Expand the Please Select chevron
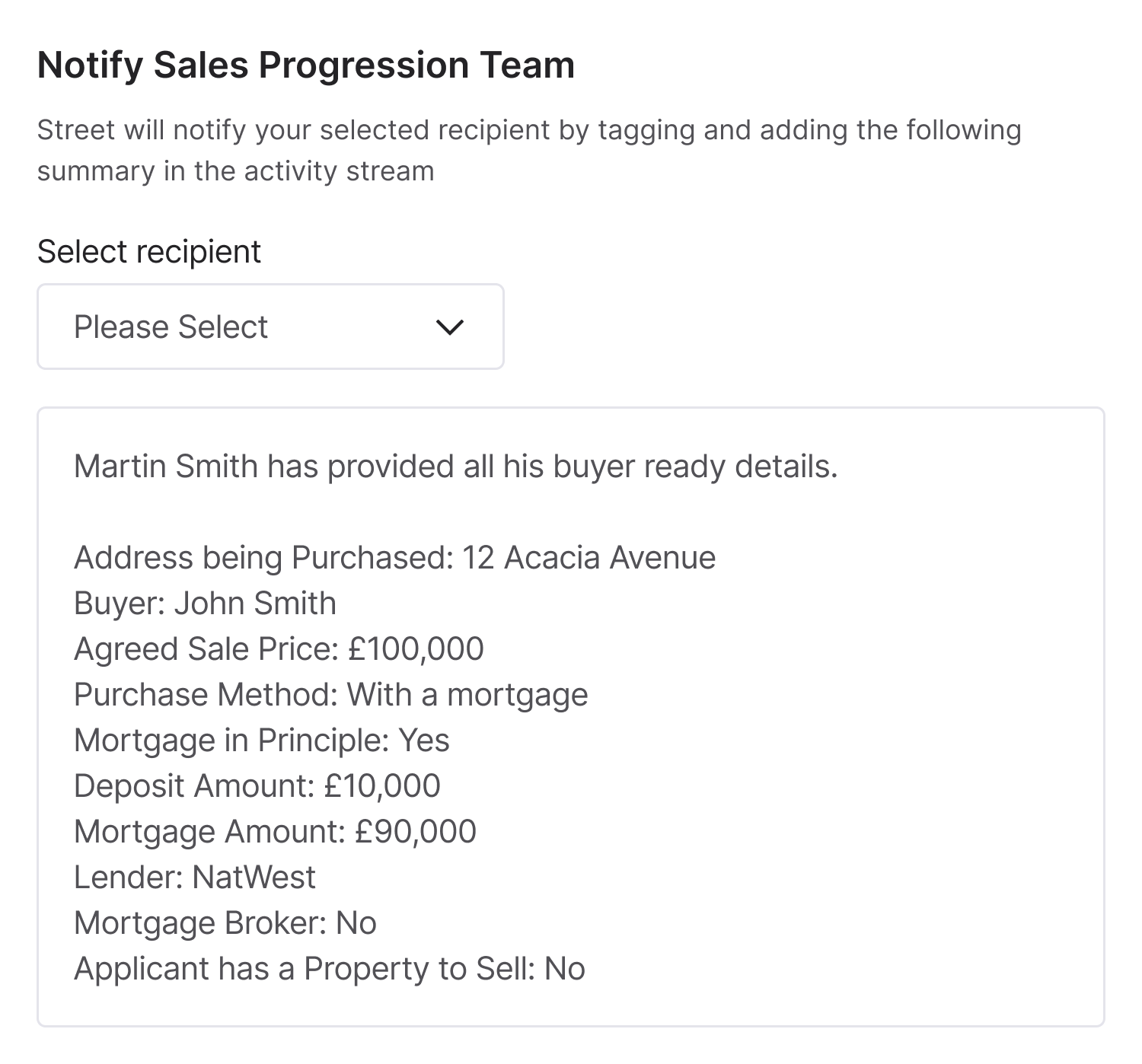This screenshot has width=1142, height=1064. pyautogui.click(x=449, y=326)
